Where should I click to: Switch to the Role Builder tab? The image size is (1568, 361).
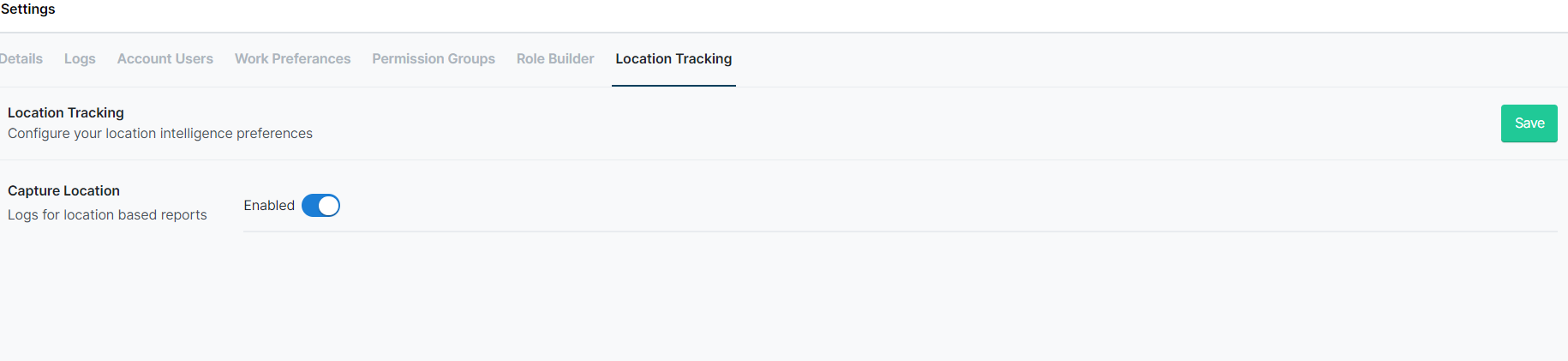coord(555,59)
